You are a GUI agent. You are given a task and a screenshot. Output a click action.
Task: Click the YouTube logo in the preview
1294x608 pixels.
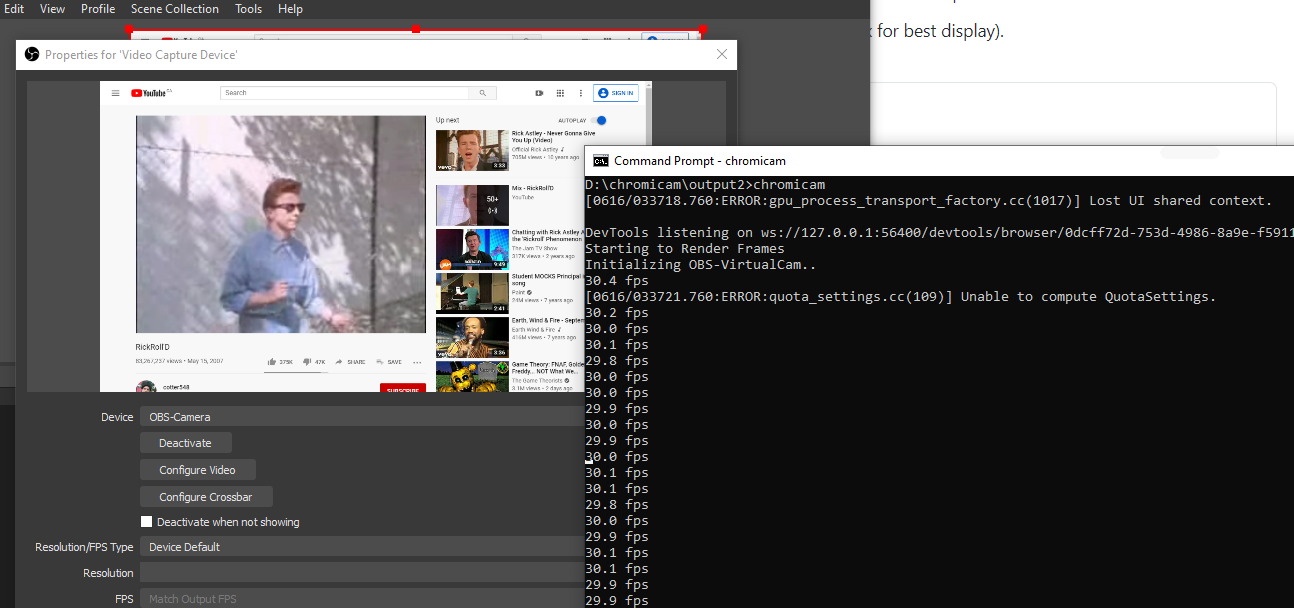click(152, 93)
